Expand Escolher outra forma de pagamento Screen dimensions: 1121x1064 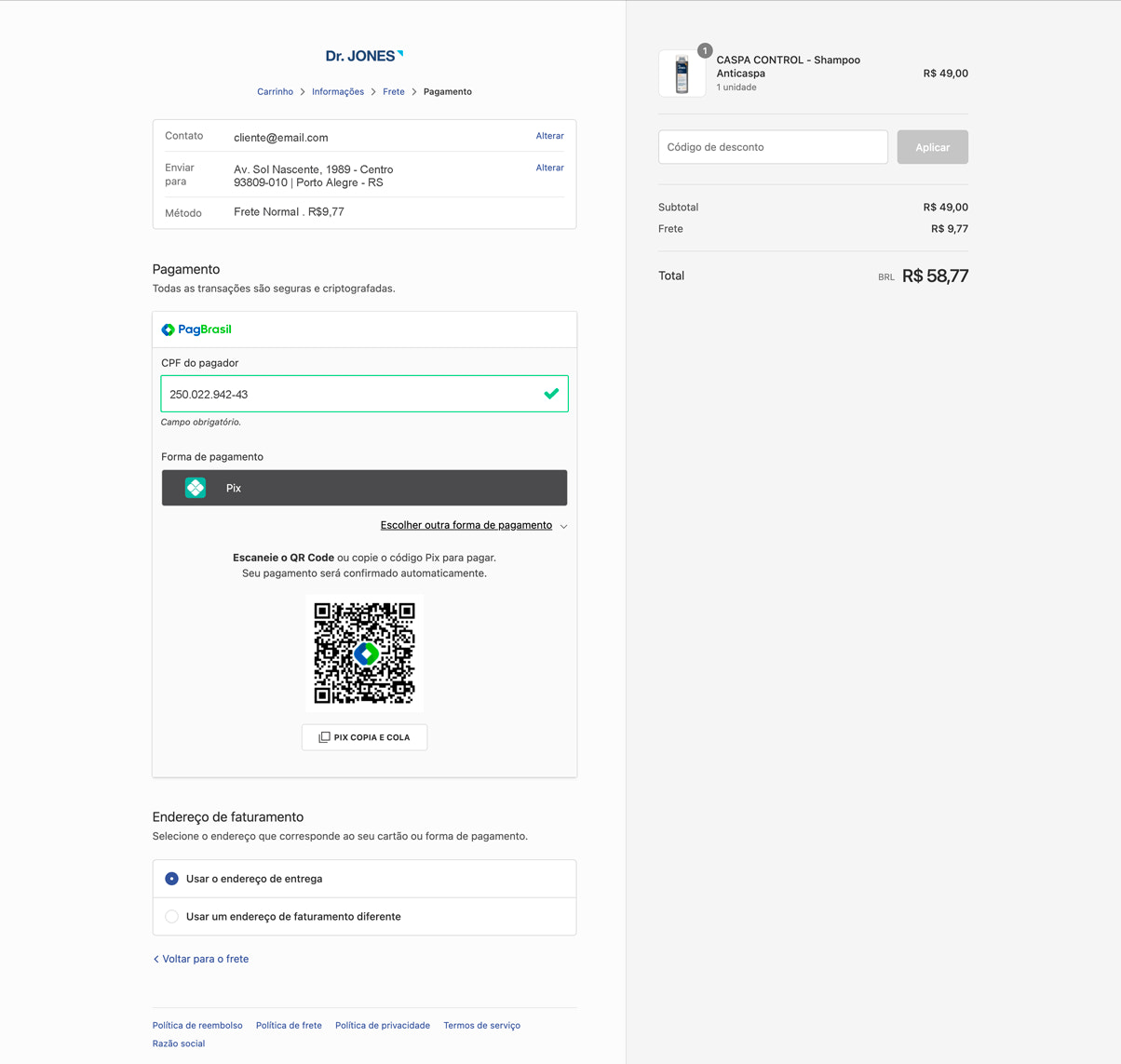coord(466,525)
